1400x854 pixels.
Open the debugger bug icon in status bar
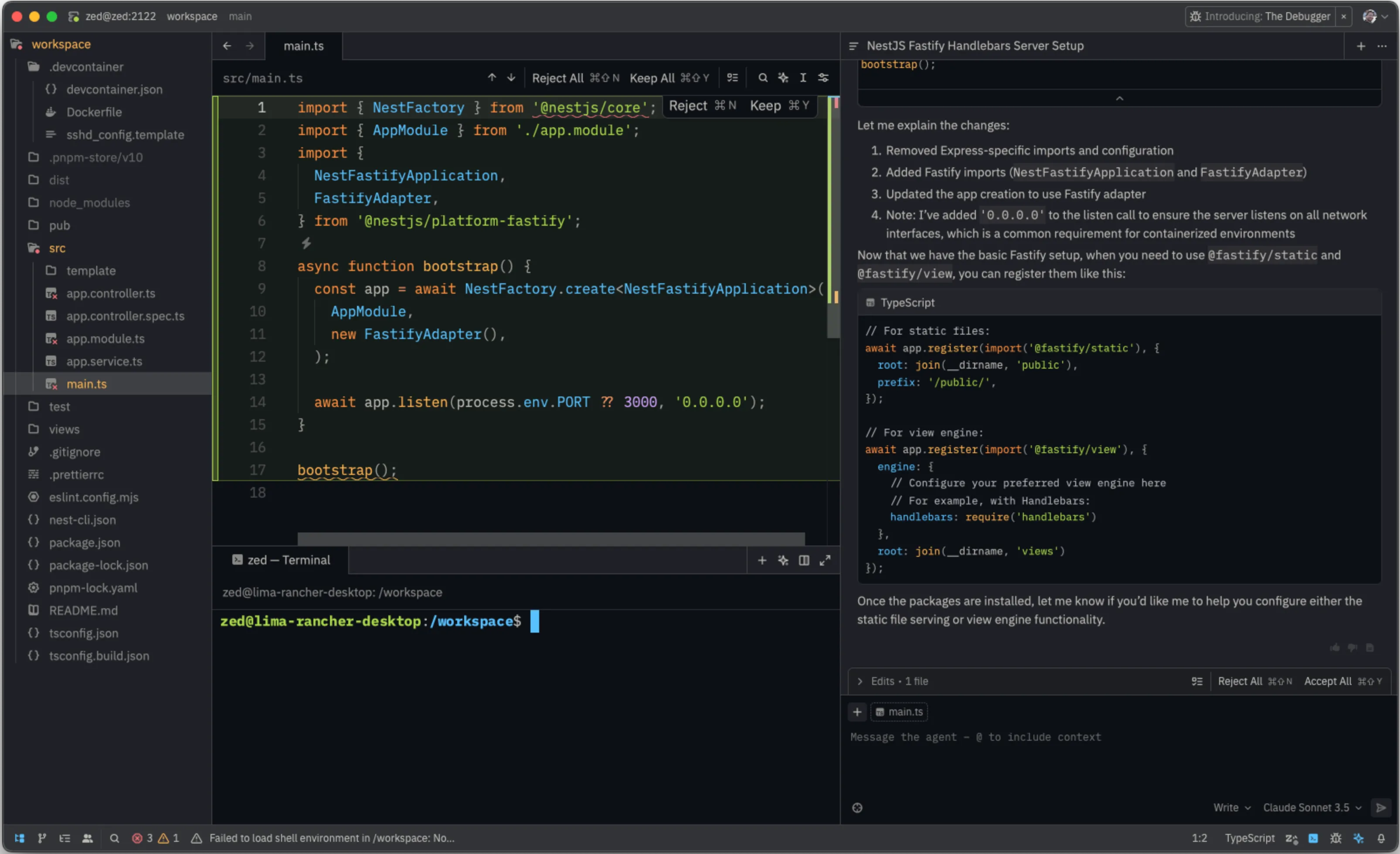1336,838
